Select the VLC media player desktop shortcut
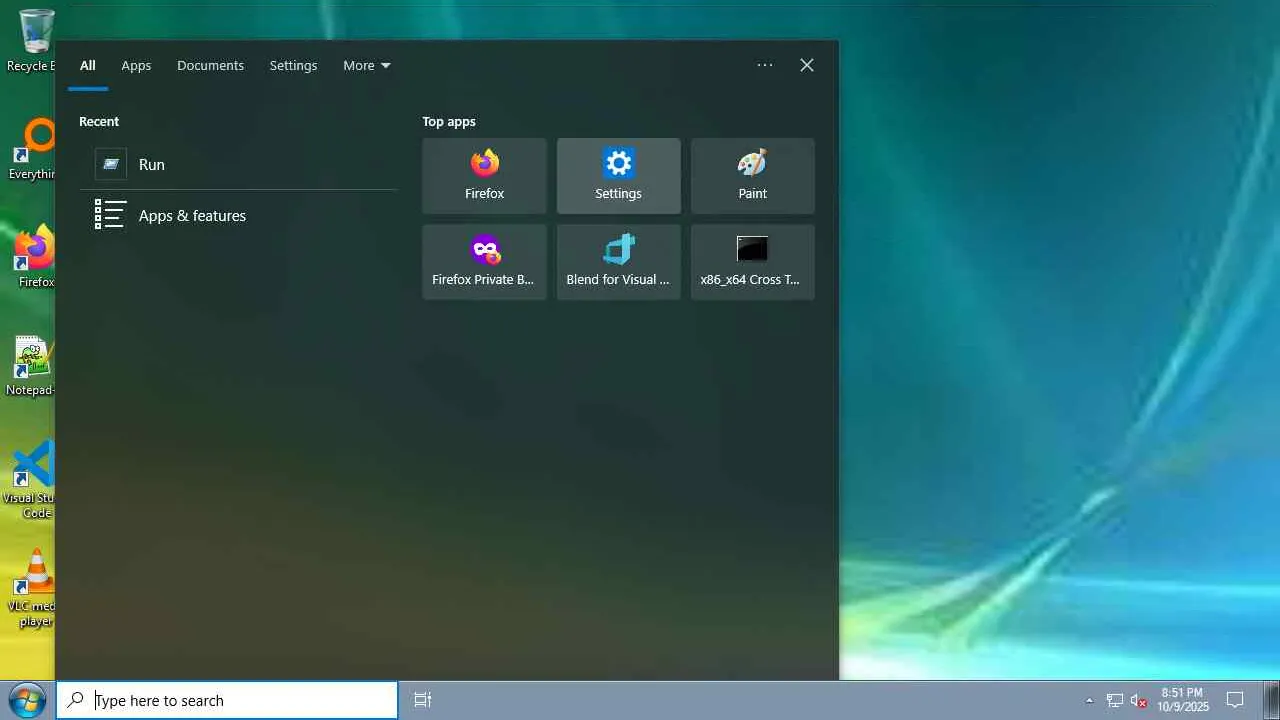 coord(30,588)
